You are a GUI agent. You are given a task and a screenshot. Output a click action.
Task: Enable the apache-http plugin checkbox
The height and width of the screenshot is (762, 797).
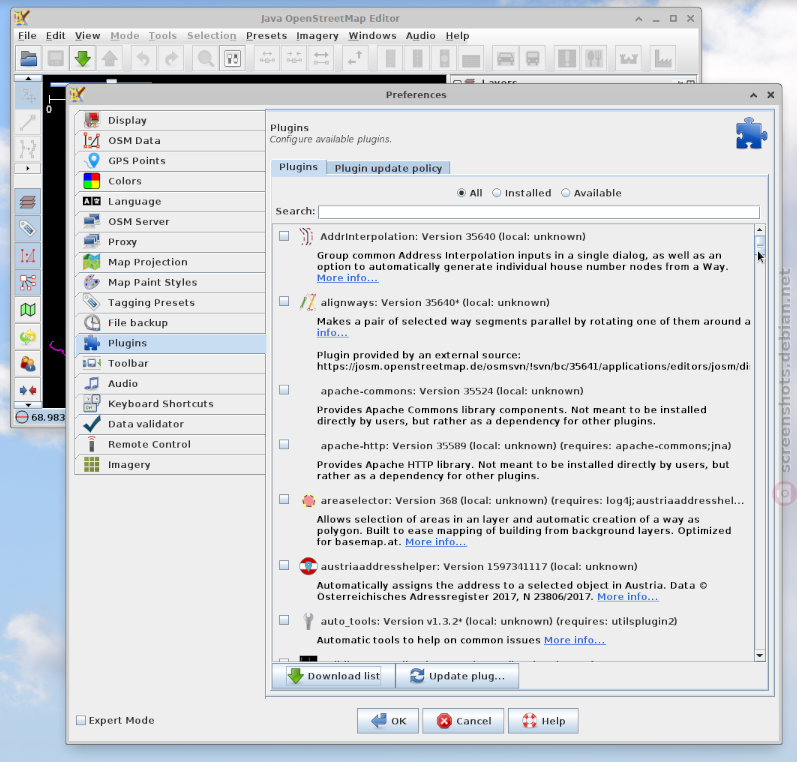click(x=284, y=445)
